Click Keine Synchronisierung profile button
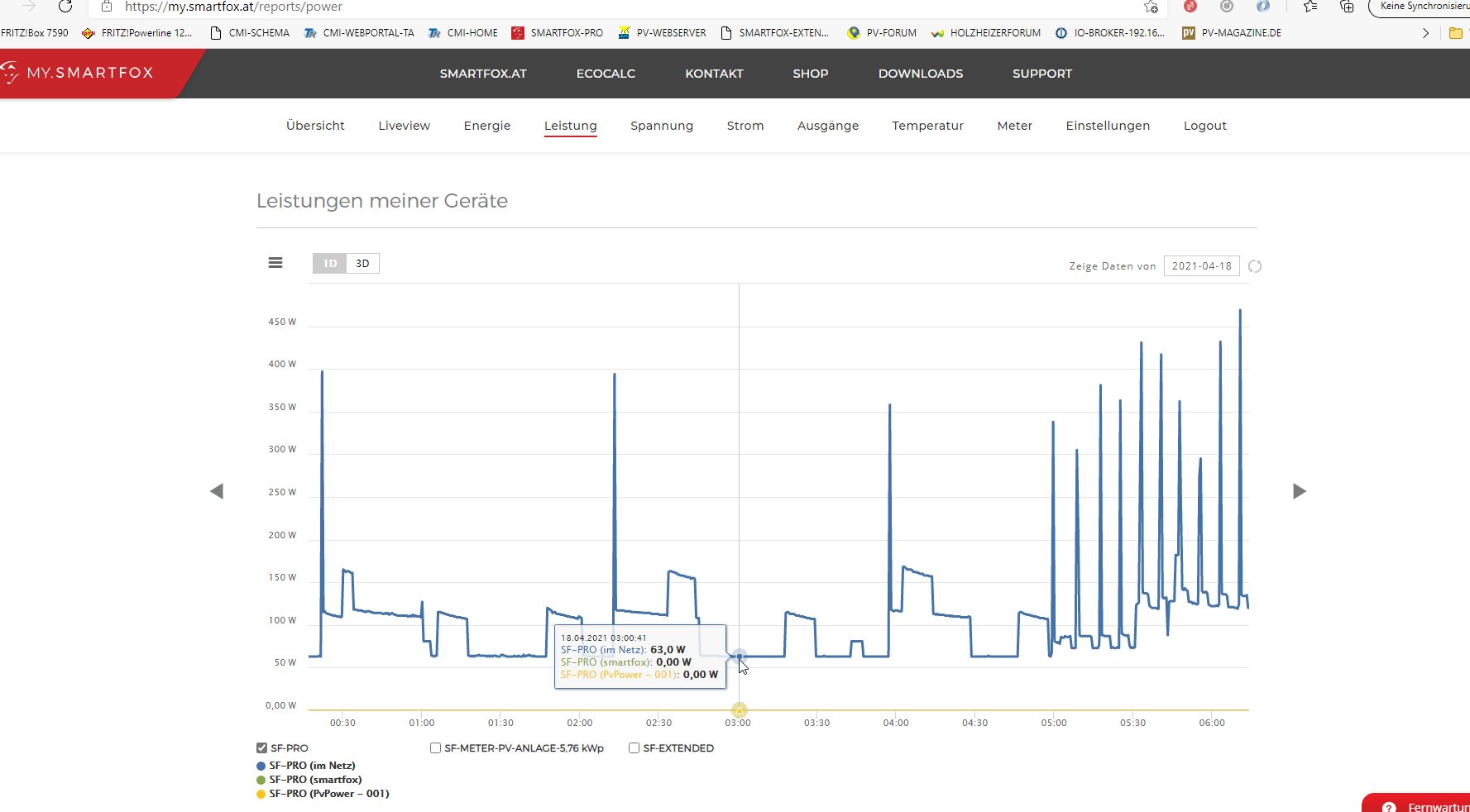 1420,7
